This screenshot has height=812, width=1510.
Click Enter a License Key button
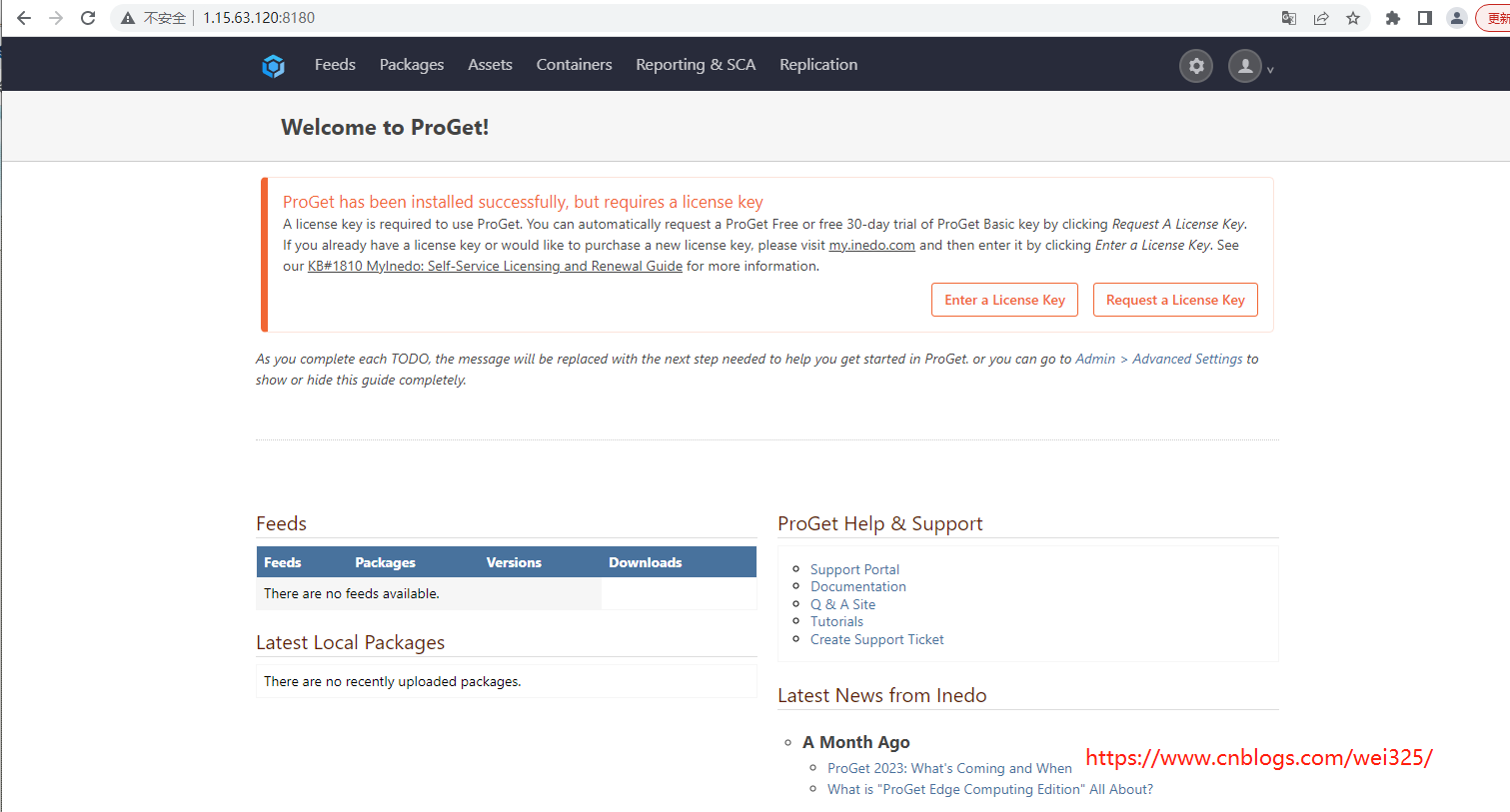coord(1004,300)
